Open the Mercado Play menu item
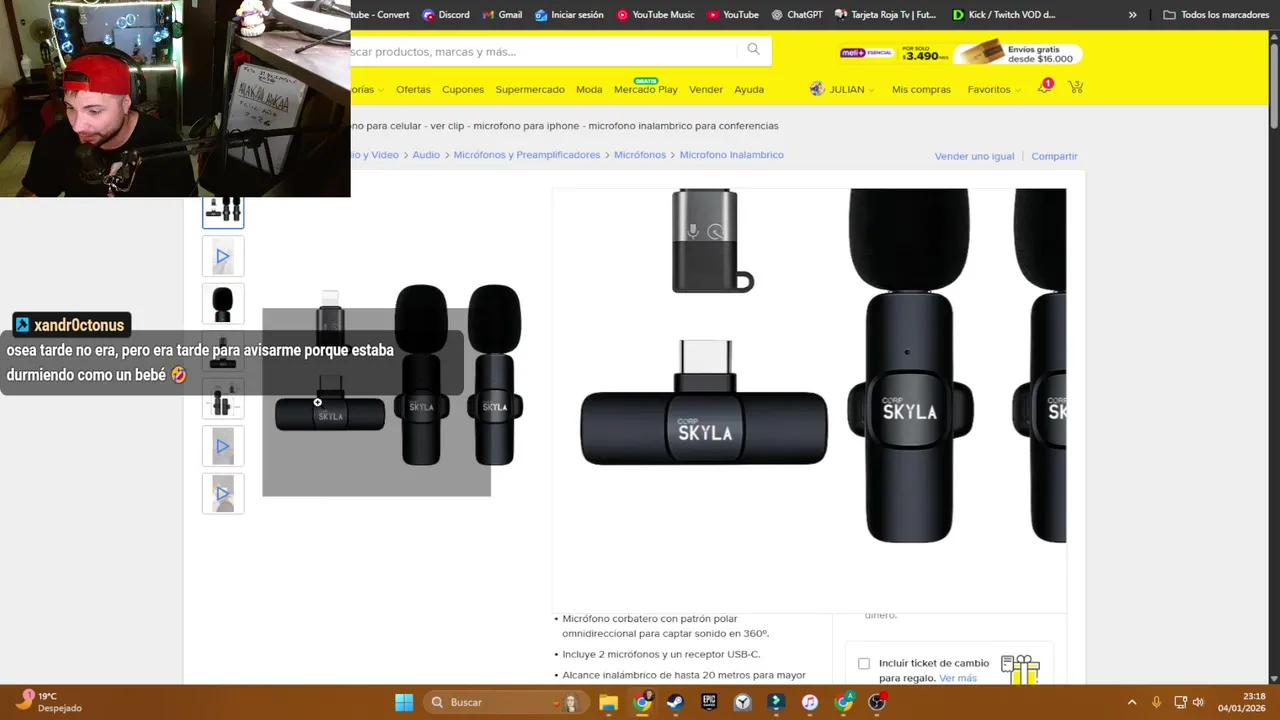Viewport: 1280px width, 720px height. pos(646,89)
